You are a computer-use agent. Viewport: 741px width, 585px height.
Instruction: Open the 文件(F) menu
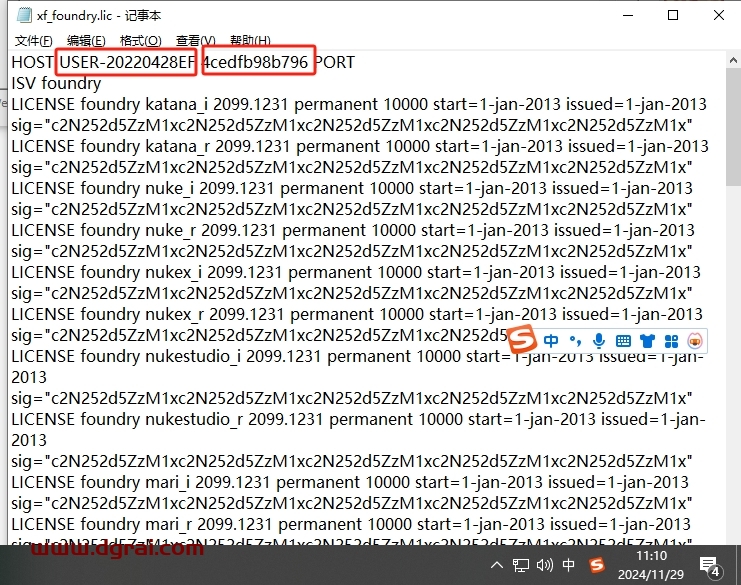(x=34, y=41)
